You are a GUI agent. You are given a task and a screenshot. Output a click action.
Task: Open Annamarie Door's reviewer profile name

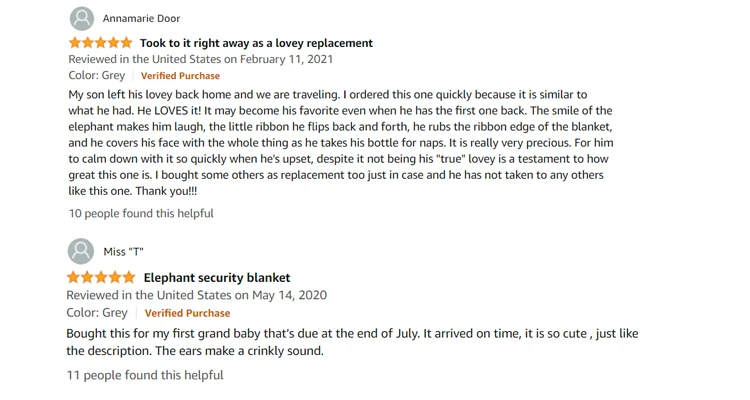point(141,19)
